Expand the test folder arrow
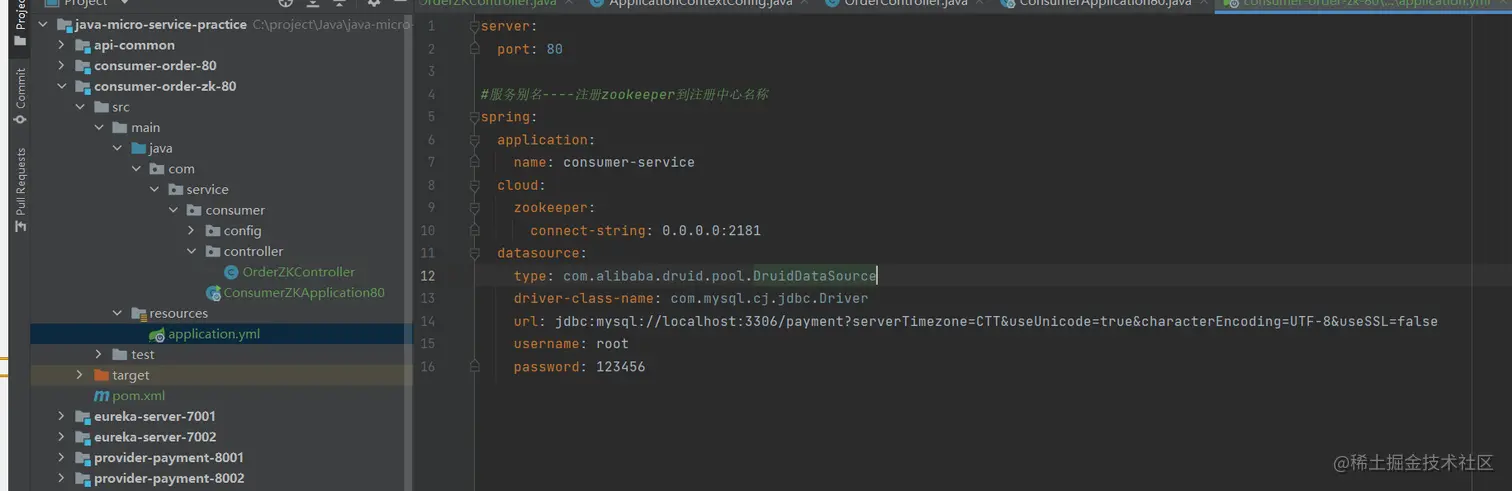1512x491 pixels. pyautogui.click(x=99, y=354)
